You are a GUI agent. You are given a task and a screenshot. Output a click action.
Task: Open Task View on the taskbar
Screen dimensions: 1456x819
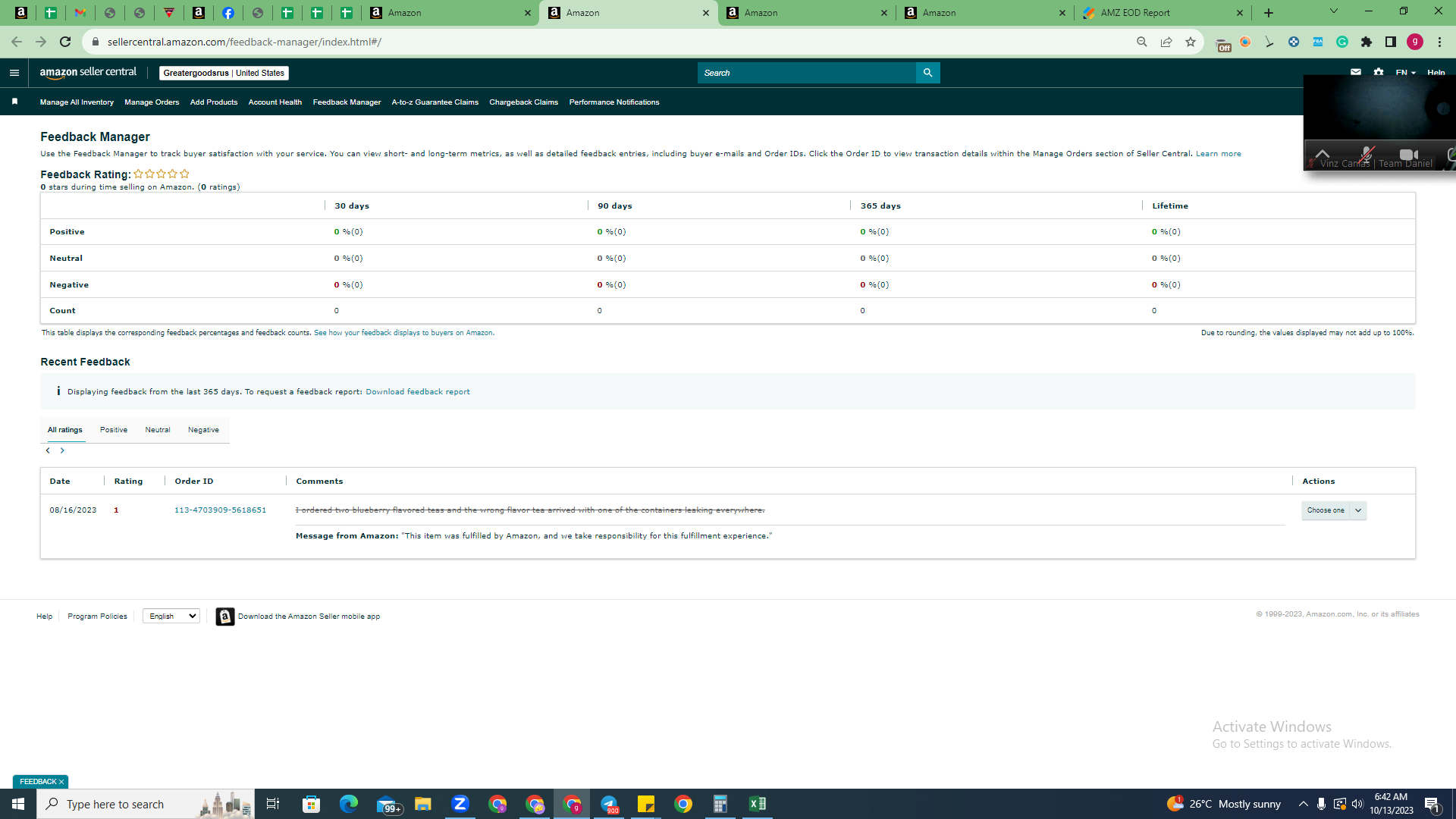point(273,804)
